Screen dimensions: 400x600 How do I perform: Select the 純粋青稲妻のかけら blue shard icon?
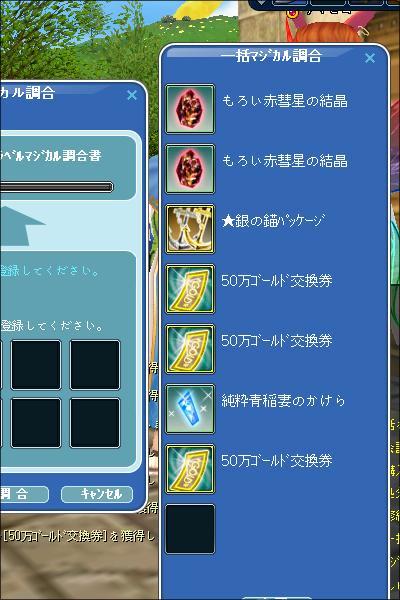pos(190,409)
